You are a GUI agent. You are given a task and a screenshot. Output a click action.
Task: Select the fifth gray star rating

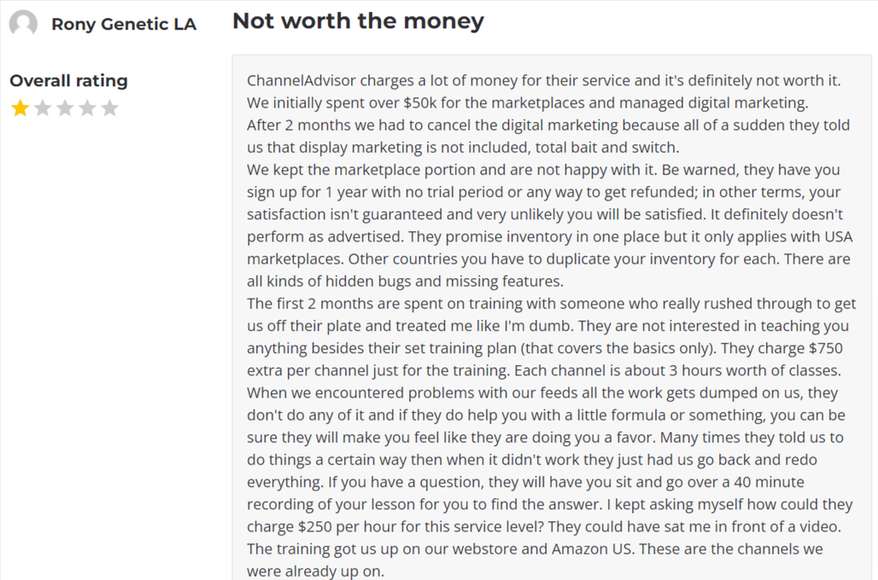110,107
